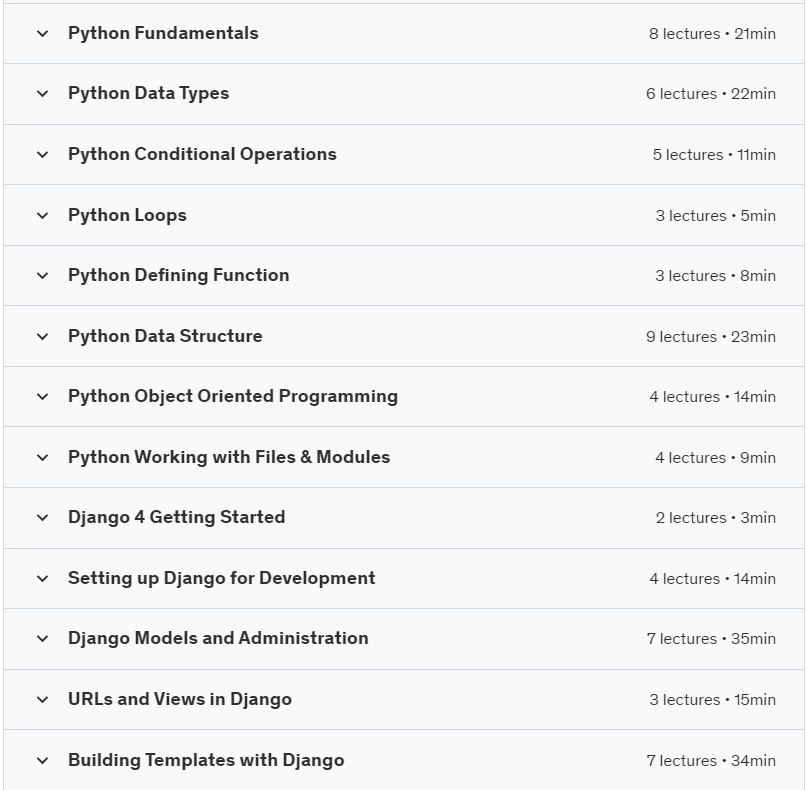
Task: Click the '2 lectures • 3min' text
Action: [716, 518]
